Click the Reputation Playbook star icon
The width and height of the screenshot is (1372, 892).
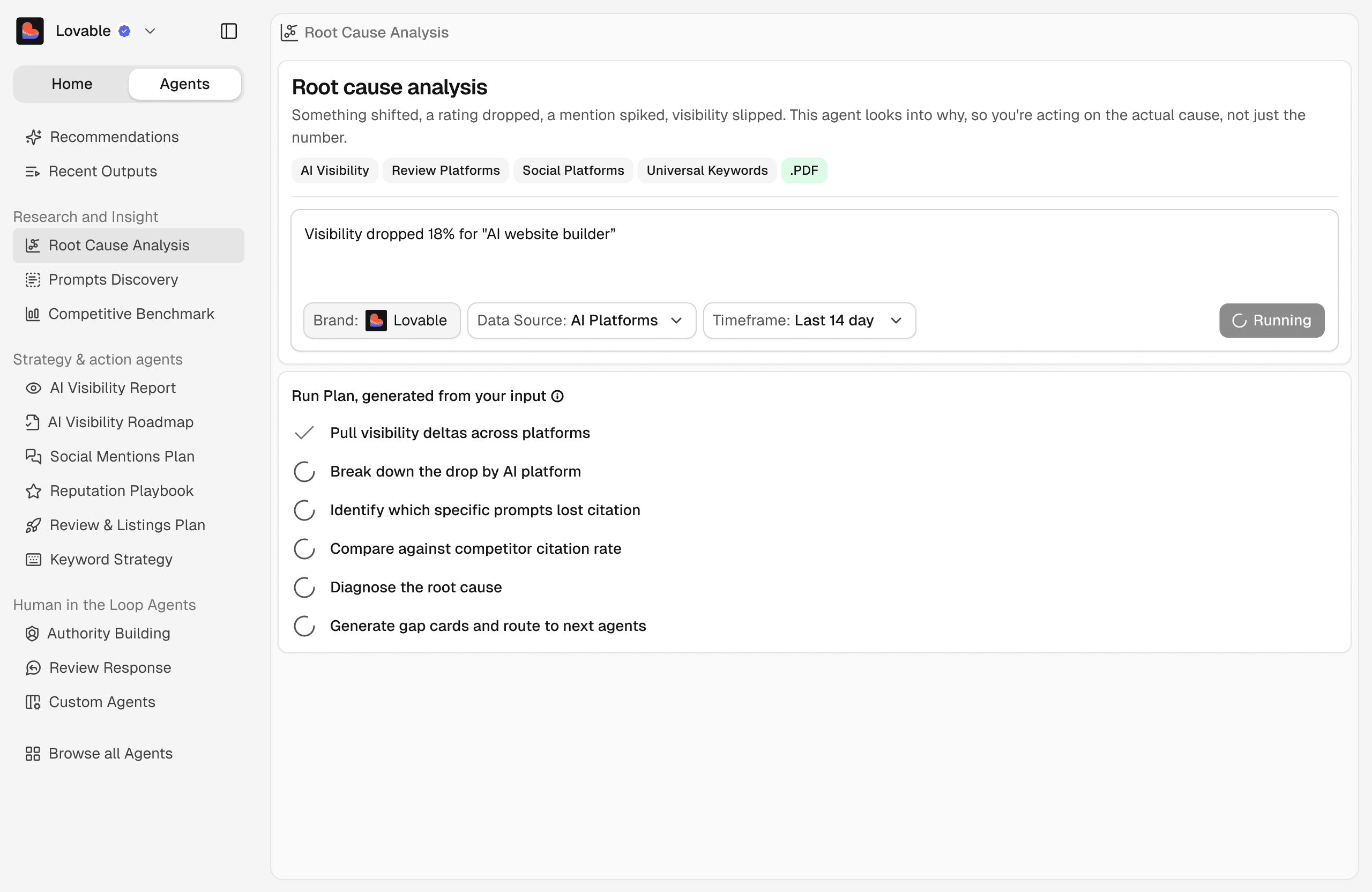tap(33, 490)
